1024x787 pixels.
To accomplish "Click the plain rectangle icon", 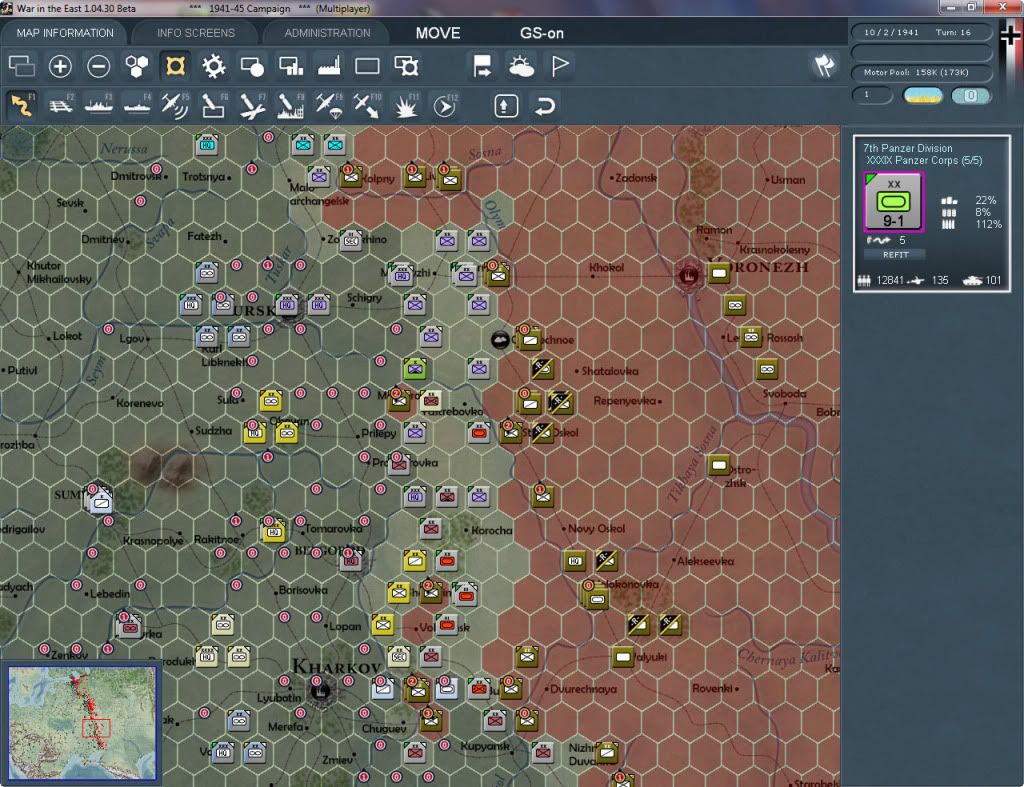I will pos(367,66).
